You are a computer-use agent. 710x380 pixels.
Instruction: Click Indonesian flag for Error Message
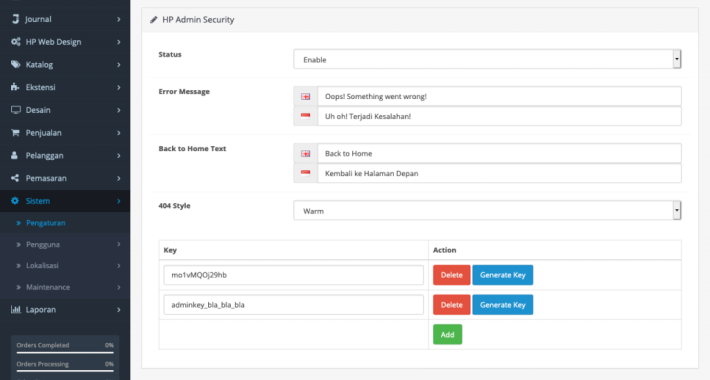(x=306, y=115)
